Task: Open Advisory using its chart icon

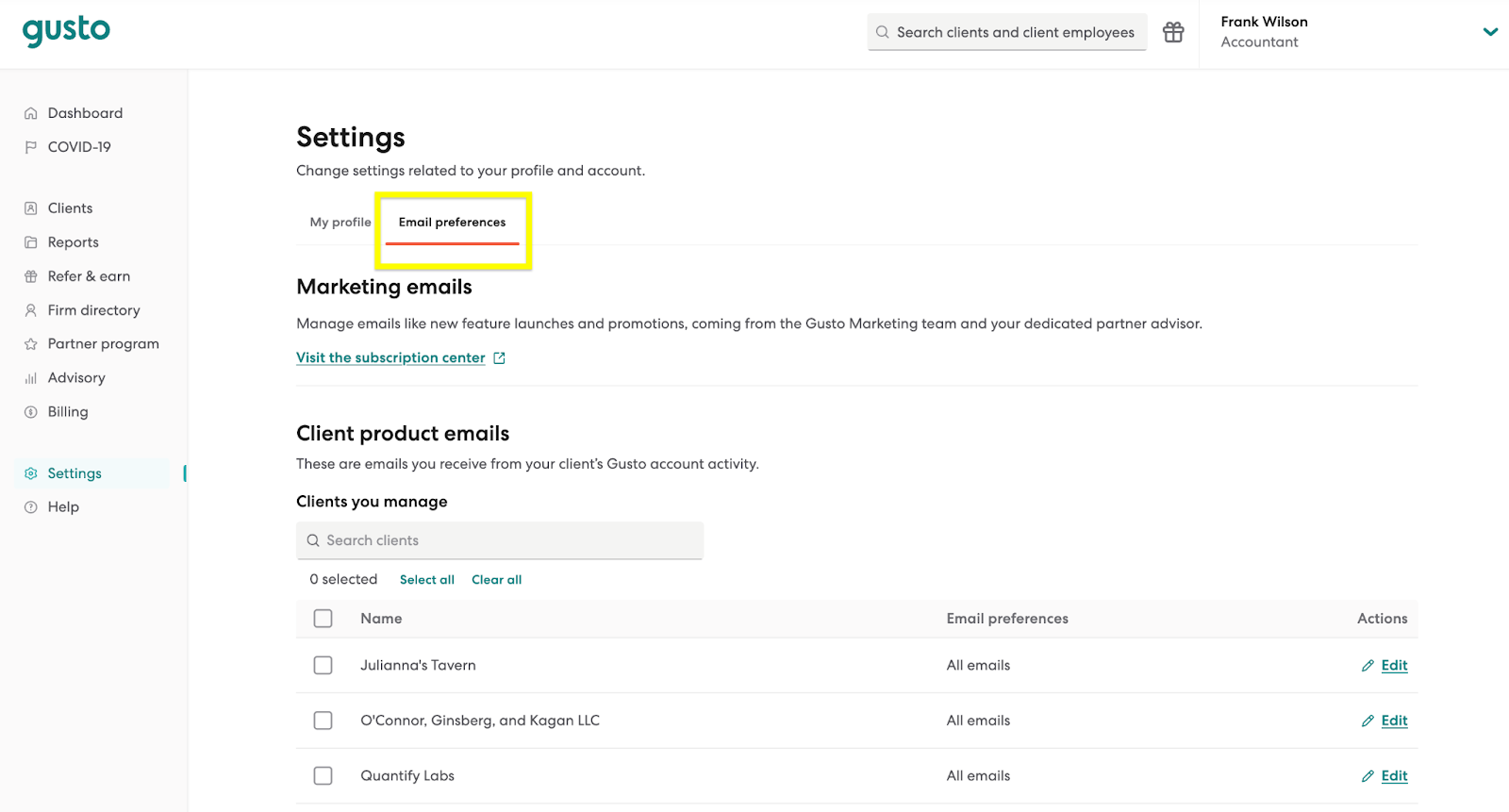Action: pos(31,378)
